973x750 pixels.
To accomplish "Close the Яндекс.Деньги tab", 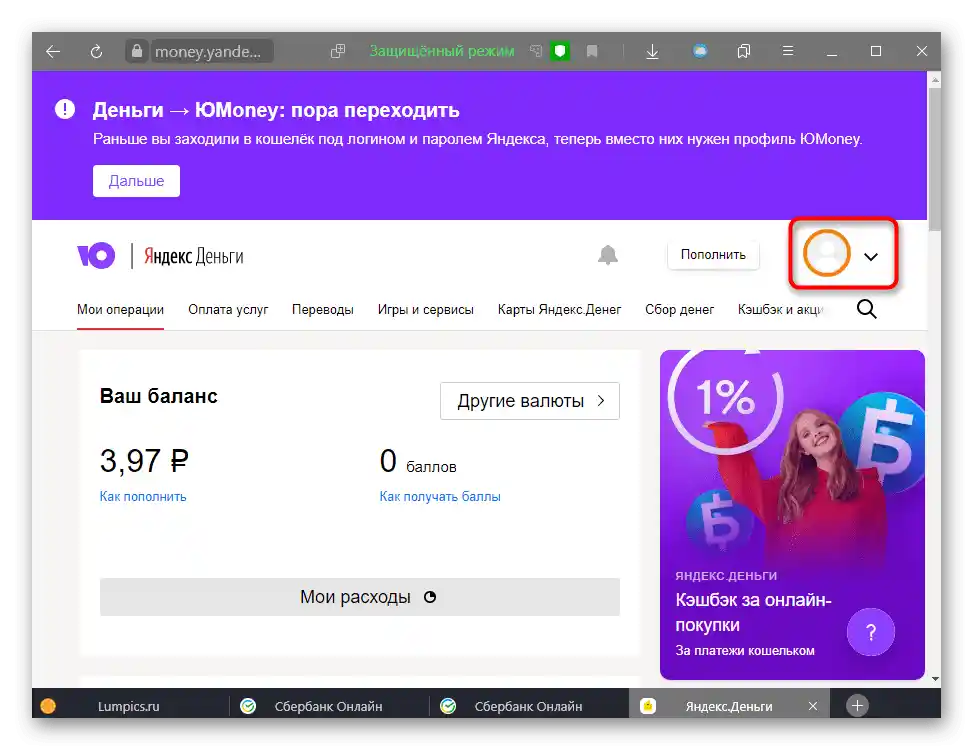I will click(x=813, y=706).
